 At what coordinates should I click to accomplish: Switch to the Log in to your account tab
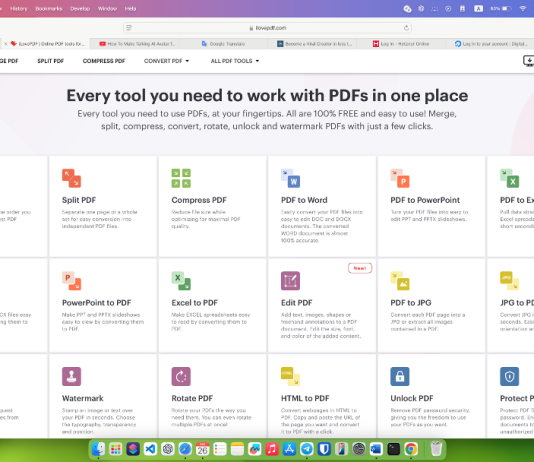coord(490,44)
